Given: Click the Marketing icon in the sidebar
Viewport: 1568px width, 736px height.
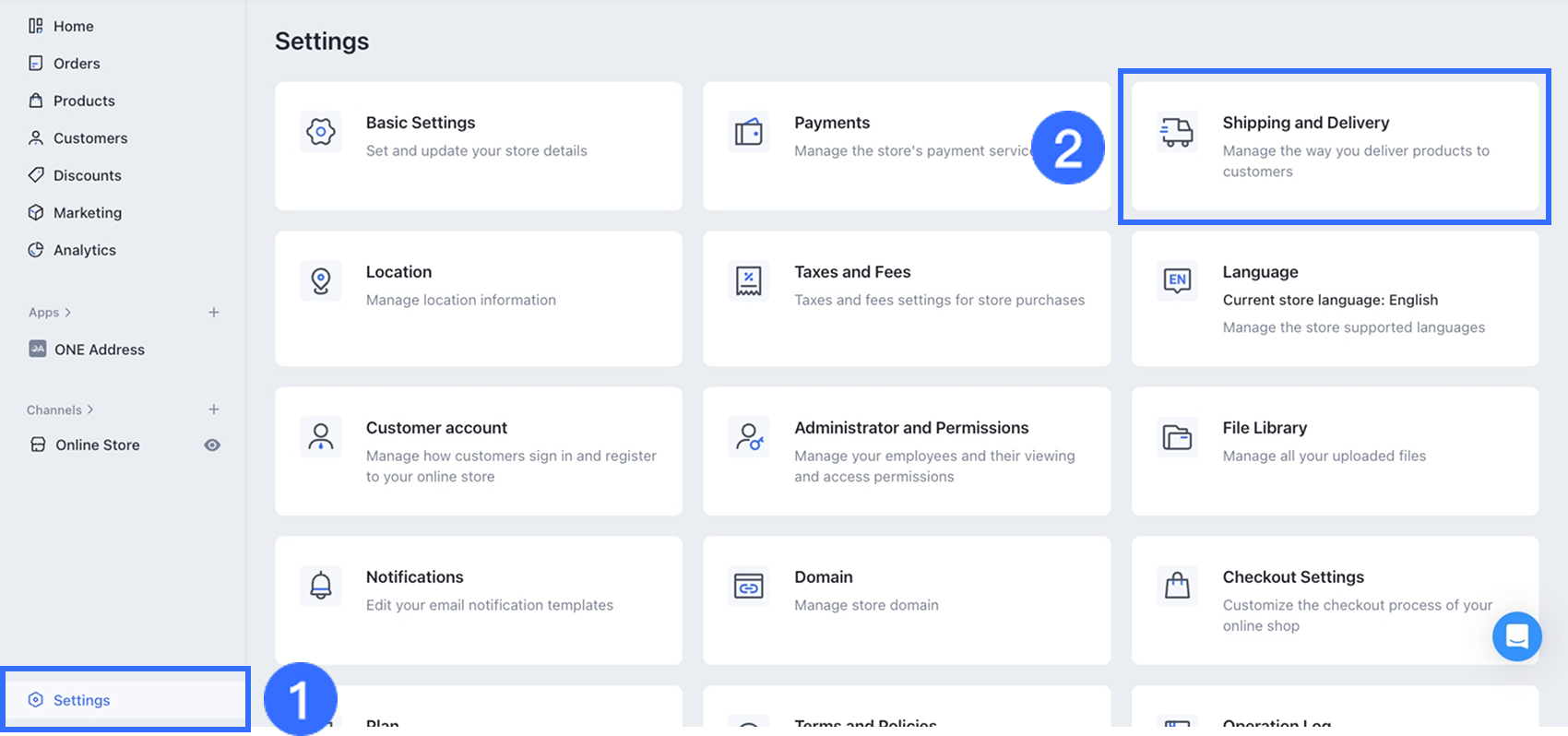Looking at the screenshot, I should click(x=36, y=212).
